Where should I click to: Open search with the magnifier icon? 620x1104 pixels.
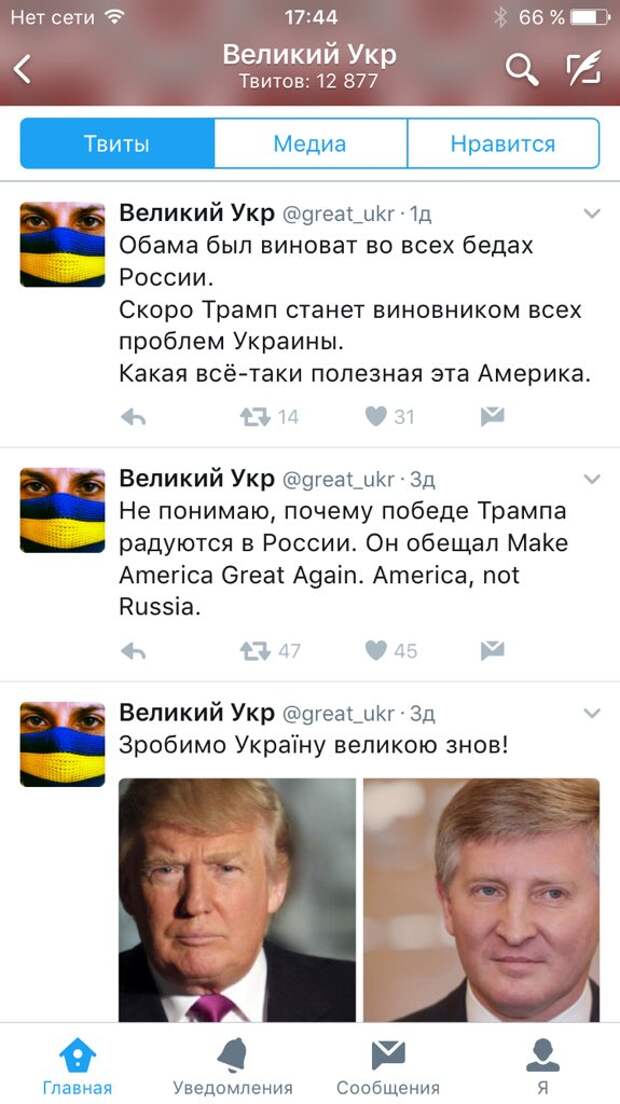click(521, 70)
